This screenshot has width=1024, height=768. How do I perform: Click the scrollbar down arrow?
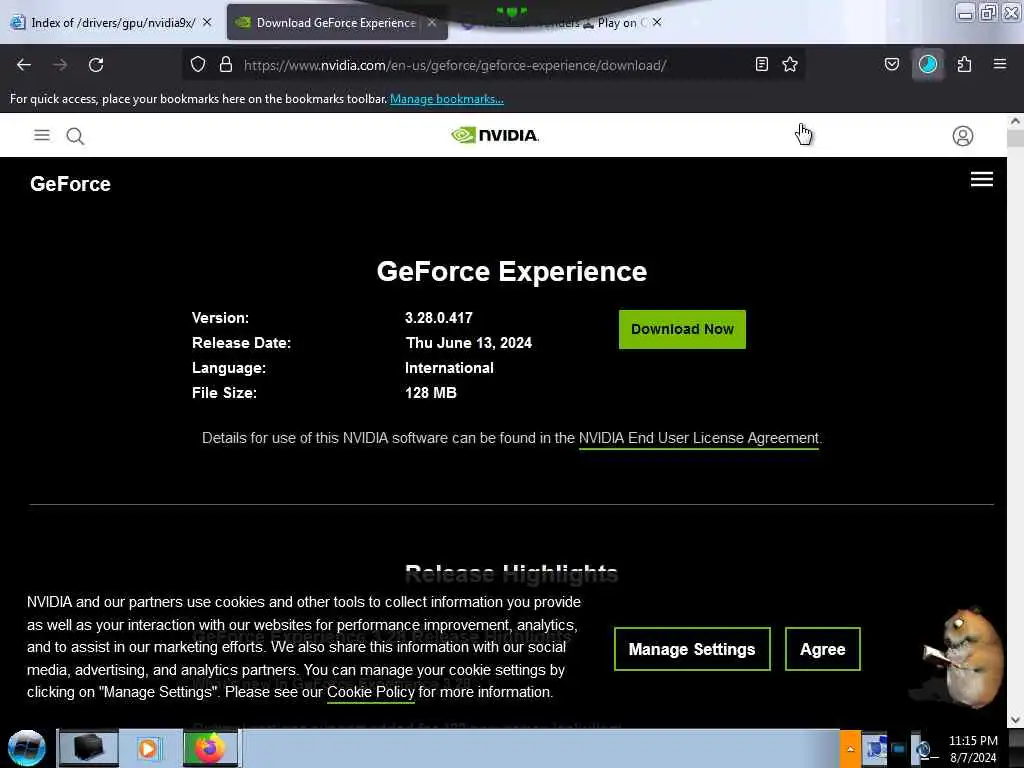pos(1015,720)
